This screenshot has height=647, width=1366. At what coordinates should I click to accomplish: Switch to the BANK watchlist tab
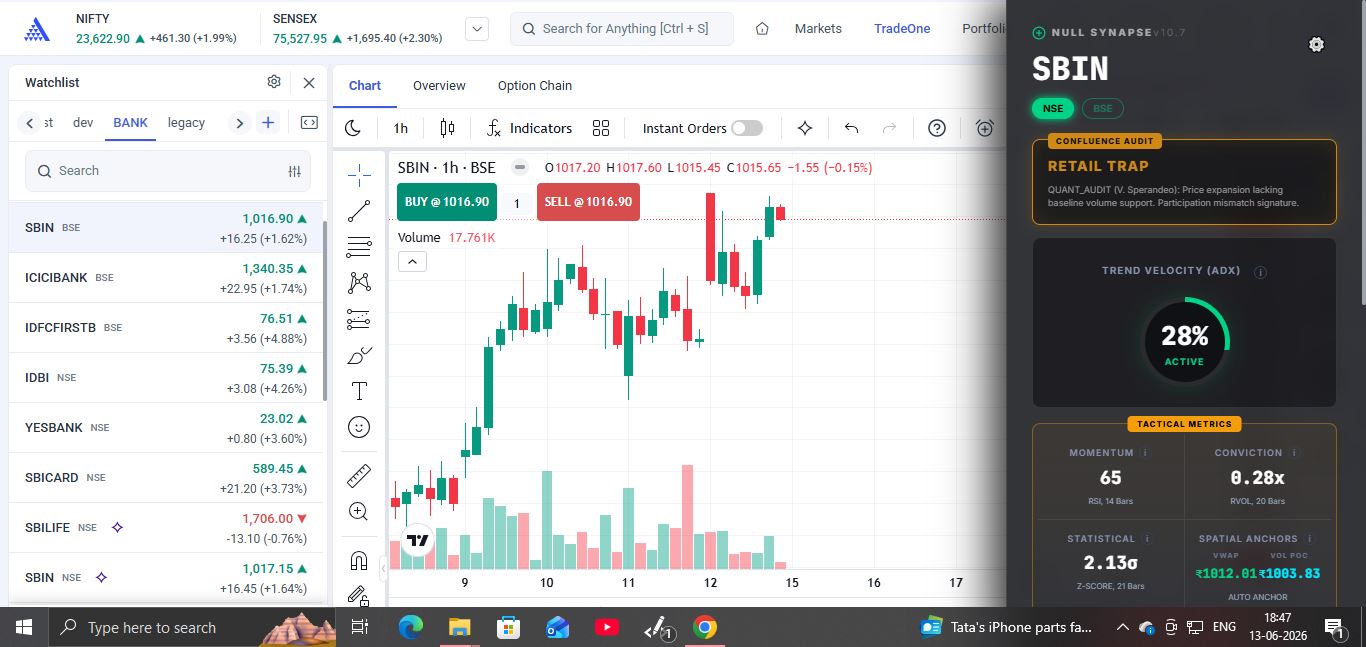click(130, 123)
